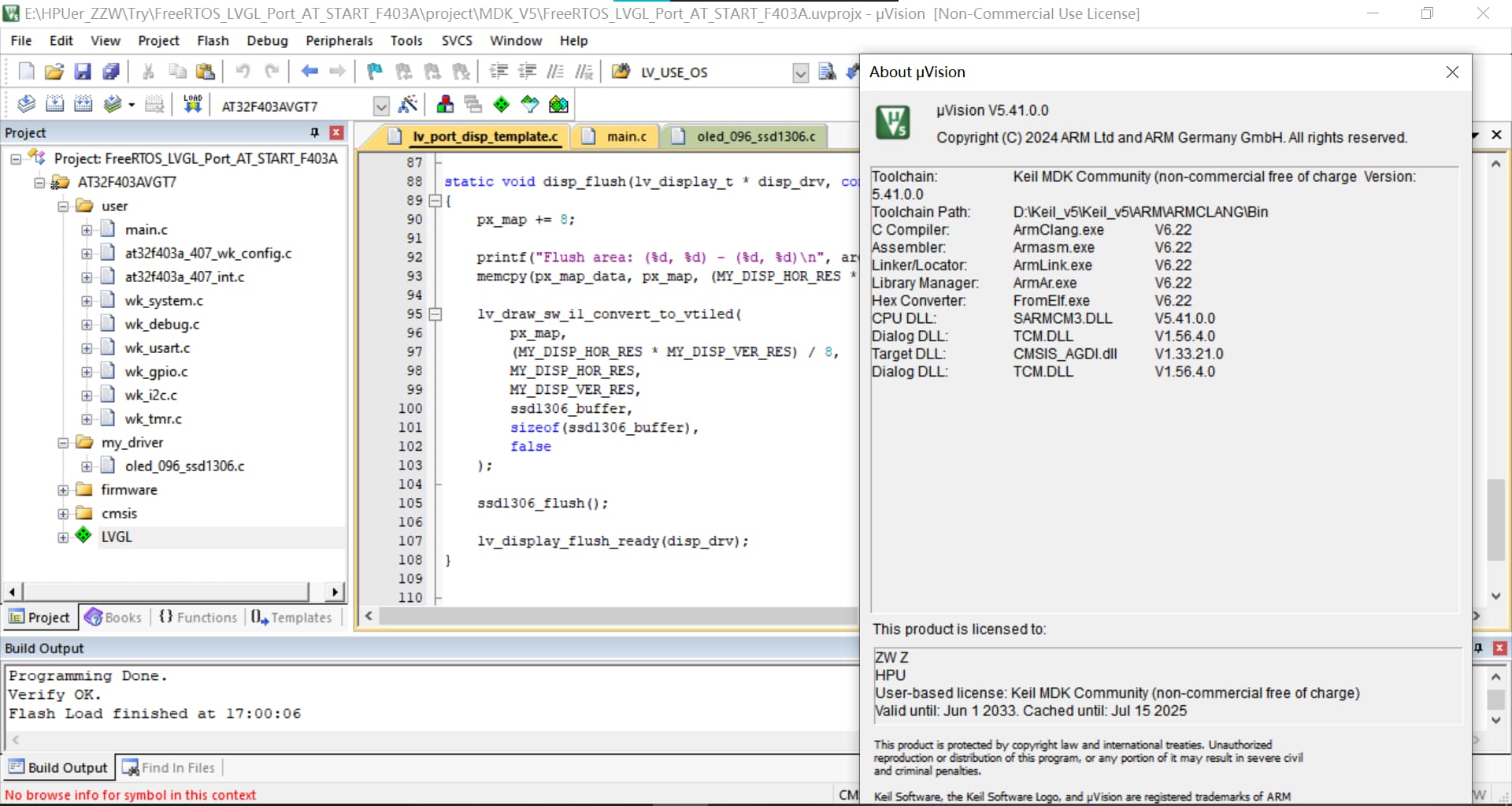This screenshot has width=1512, height=806.
Task: Open the Debug menu
Action: (x=267, y=40)
